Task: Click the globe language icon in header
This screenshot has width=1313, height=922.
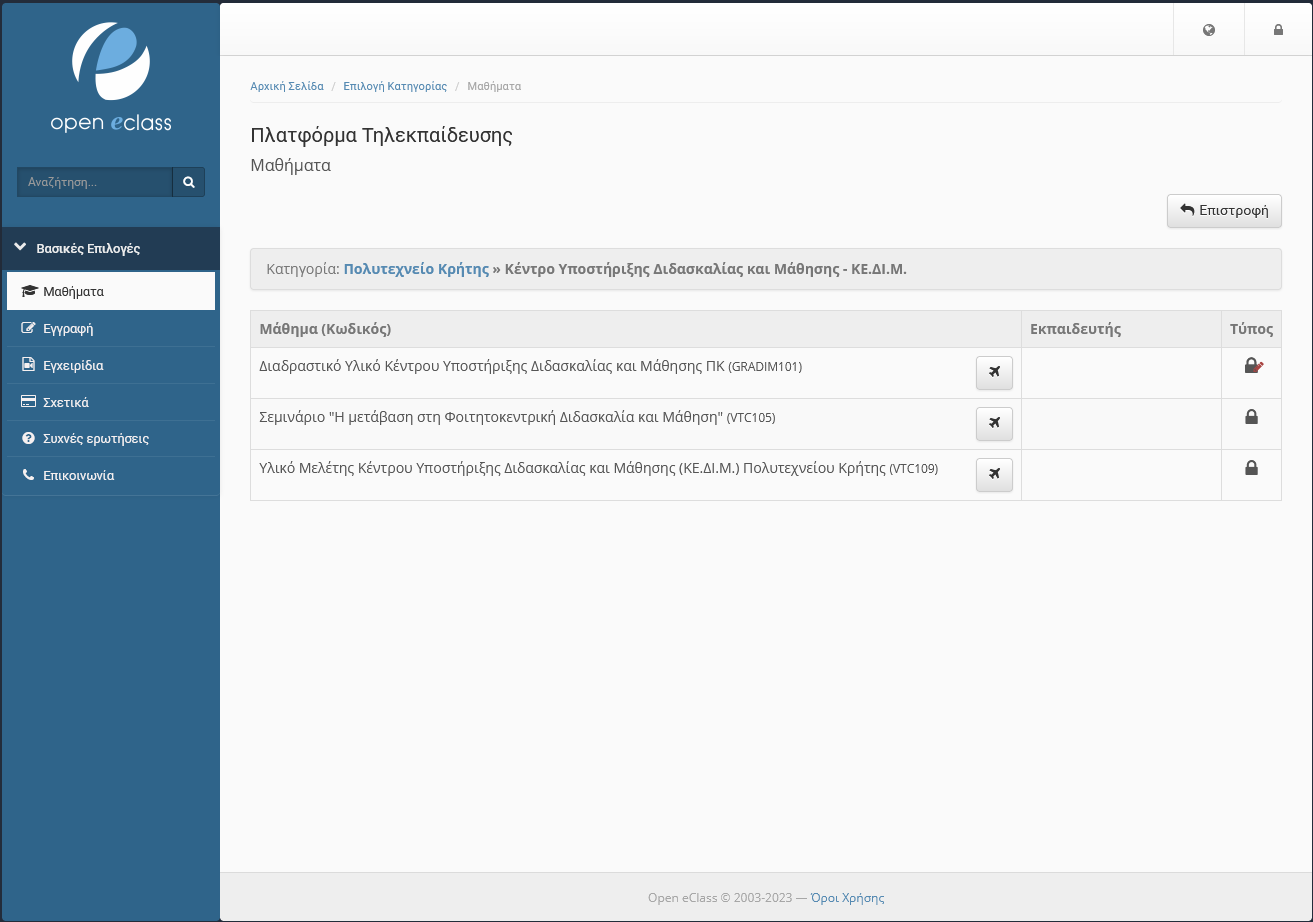Action: coord(1209,30)
